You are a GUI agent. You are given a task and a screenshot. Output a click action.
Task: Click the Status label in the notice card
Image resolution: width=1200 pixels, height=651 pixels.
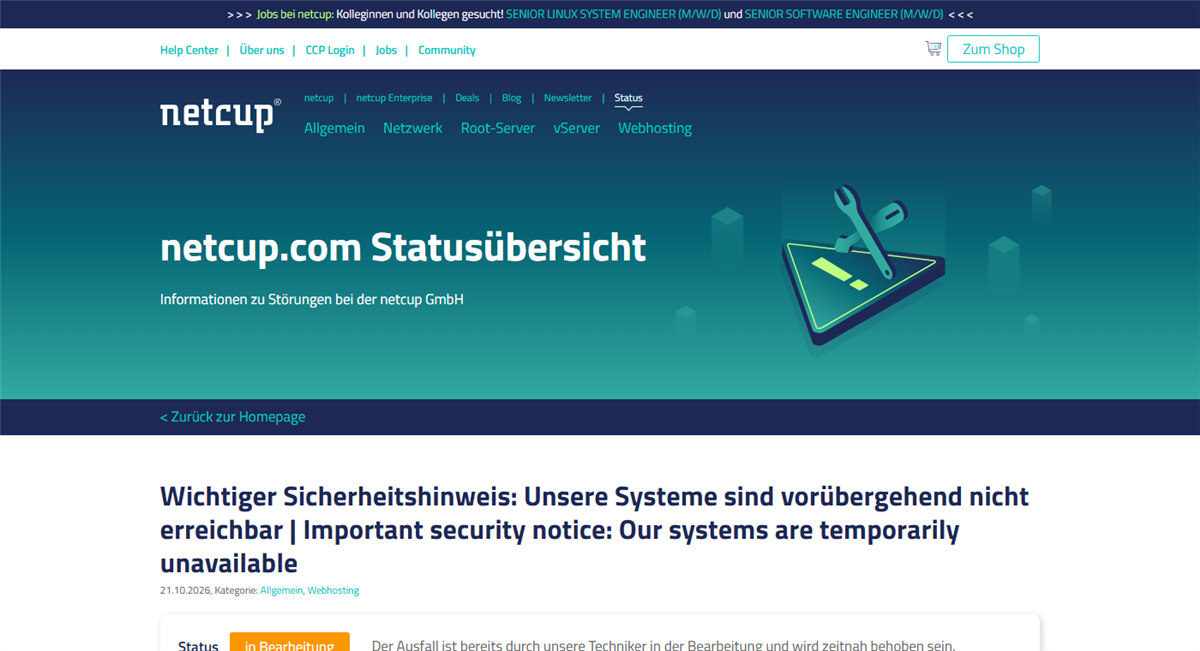[x=198, y=646]
